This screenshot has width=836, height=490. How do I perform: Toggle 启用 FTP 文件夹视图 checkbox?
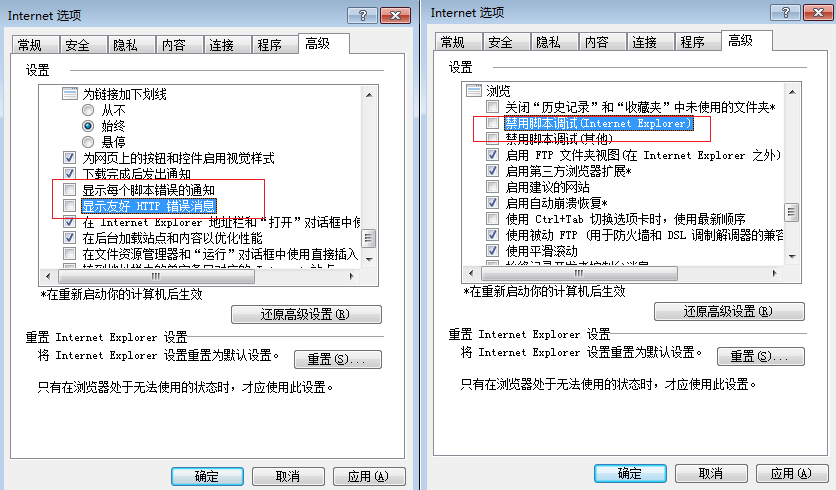pyautogui.click(x=493, y=155)
